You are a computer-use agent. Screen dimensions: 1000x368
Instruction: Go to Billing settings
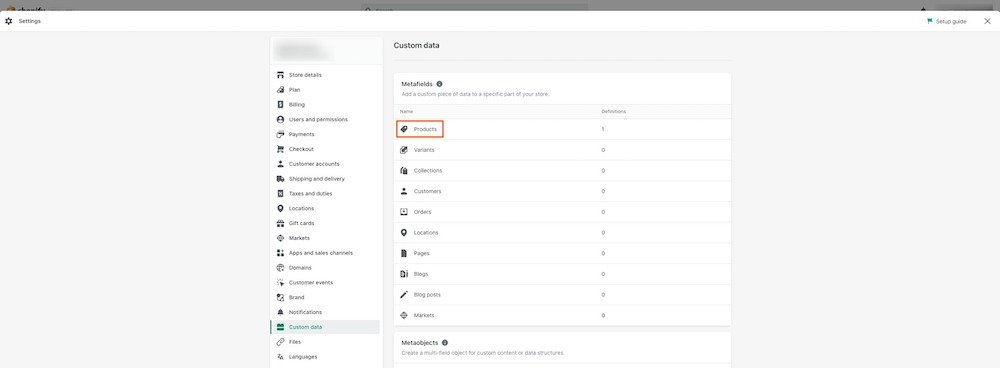325,105
